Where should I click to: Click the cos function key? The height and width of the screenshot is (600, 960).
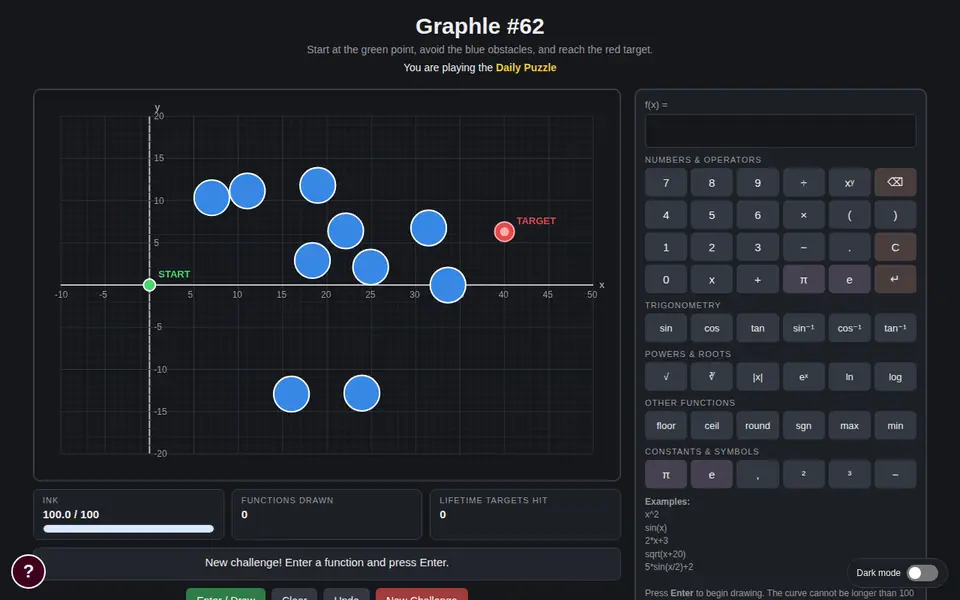point(711,328)
